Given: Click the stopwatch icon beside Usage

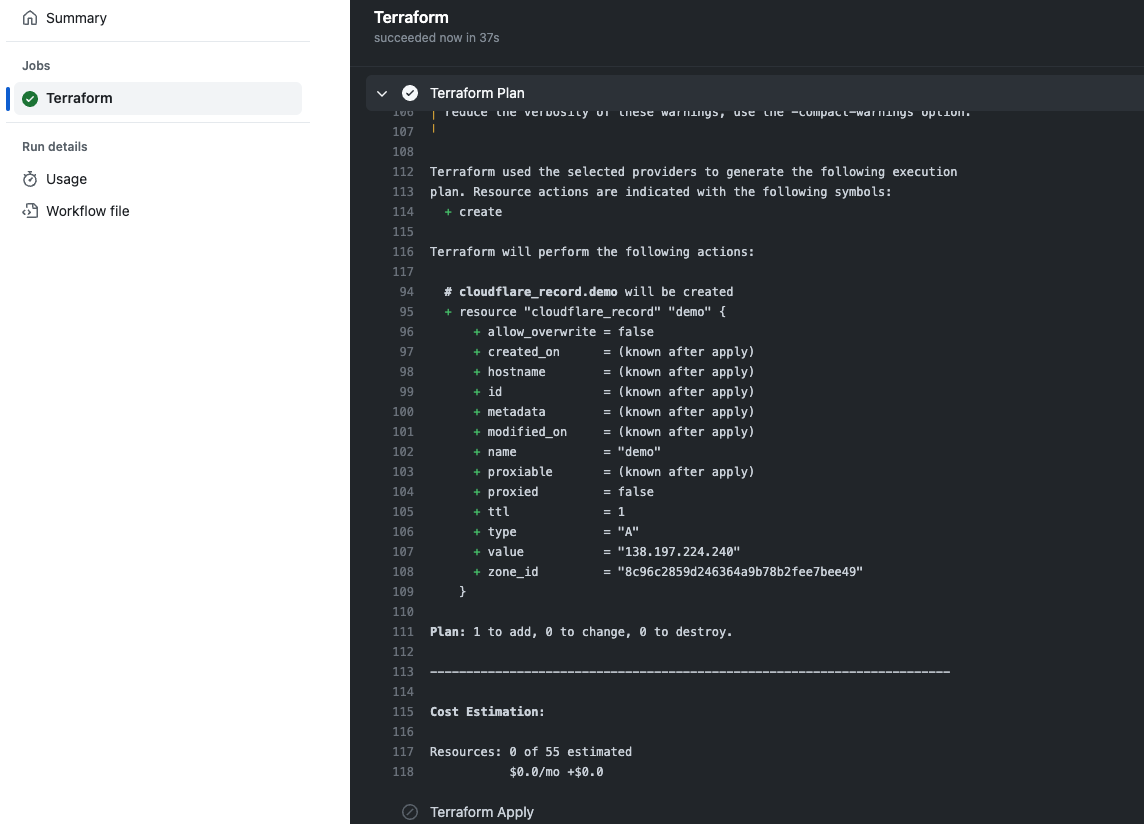Looking at the screenshot, I should click(x=30, y=179).
